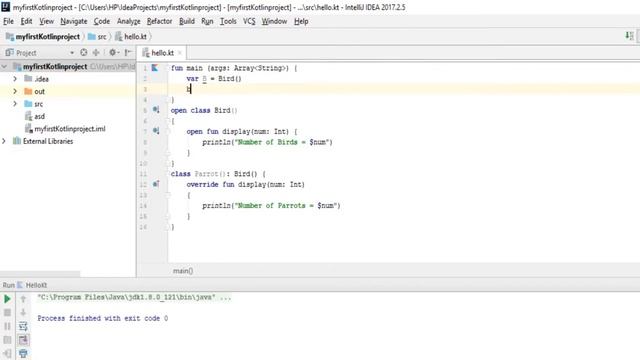
Task: Toggle scroll to end in Run console
Action: click(x=23, y=340)
